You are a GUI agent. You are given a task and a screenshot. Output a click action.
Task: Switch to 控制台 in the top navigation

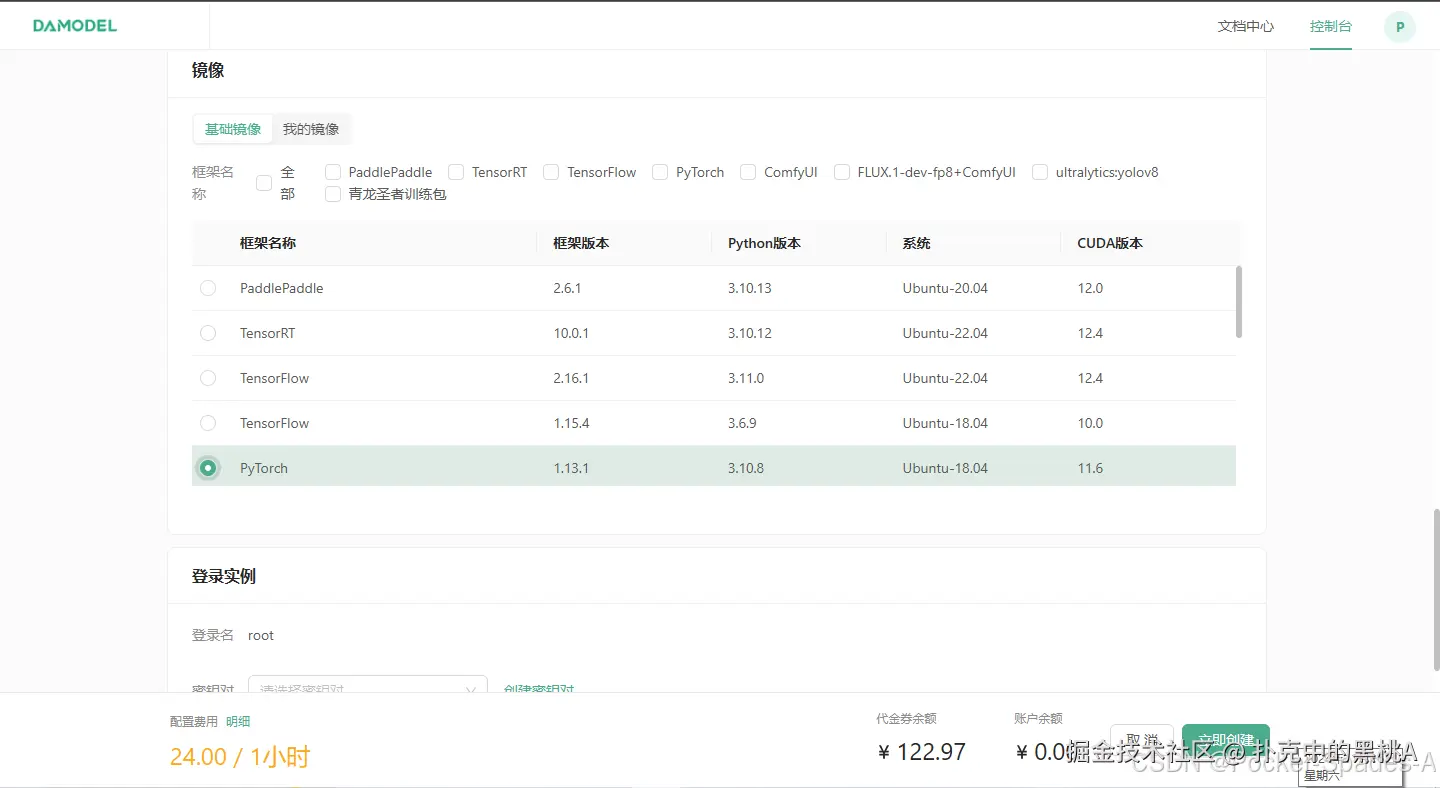pos(1331,26)
